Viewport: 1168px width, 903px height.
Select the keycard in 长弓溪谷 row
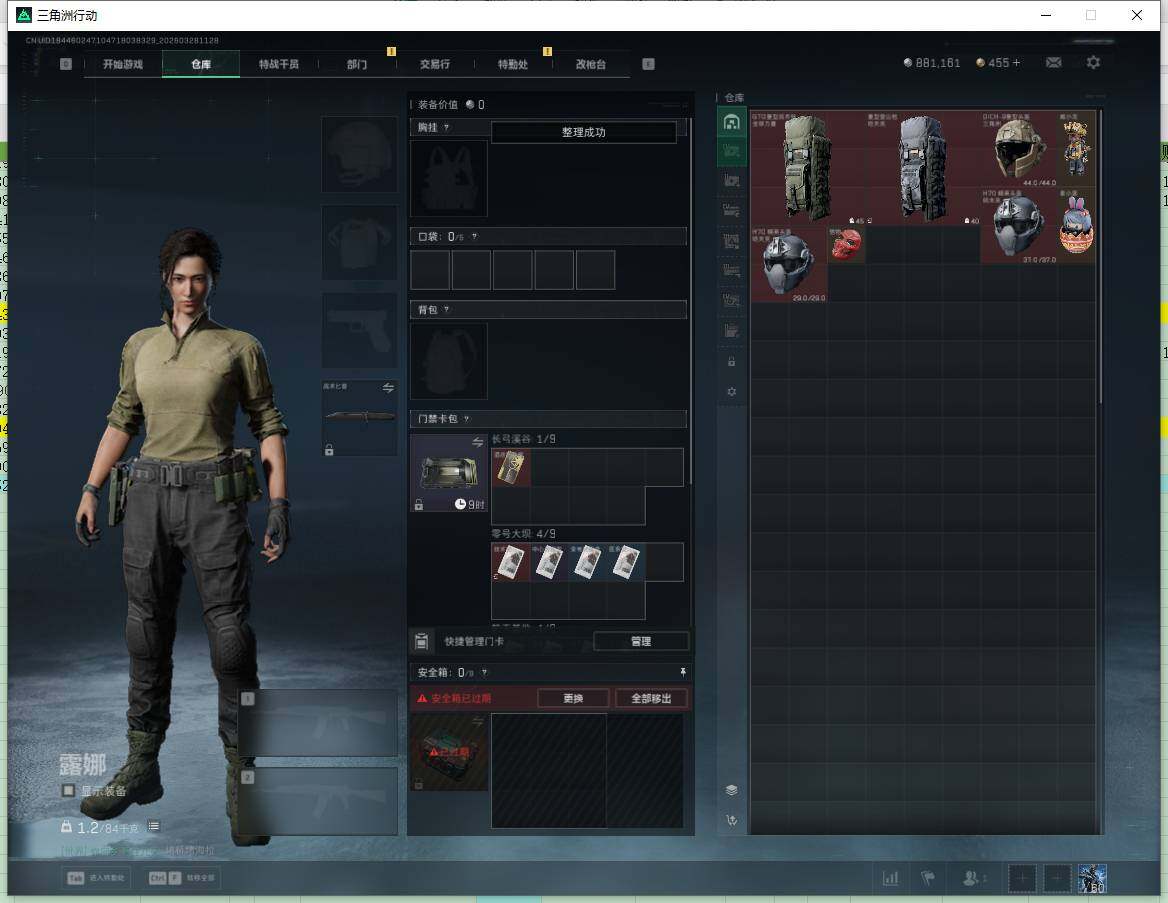511,467
